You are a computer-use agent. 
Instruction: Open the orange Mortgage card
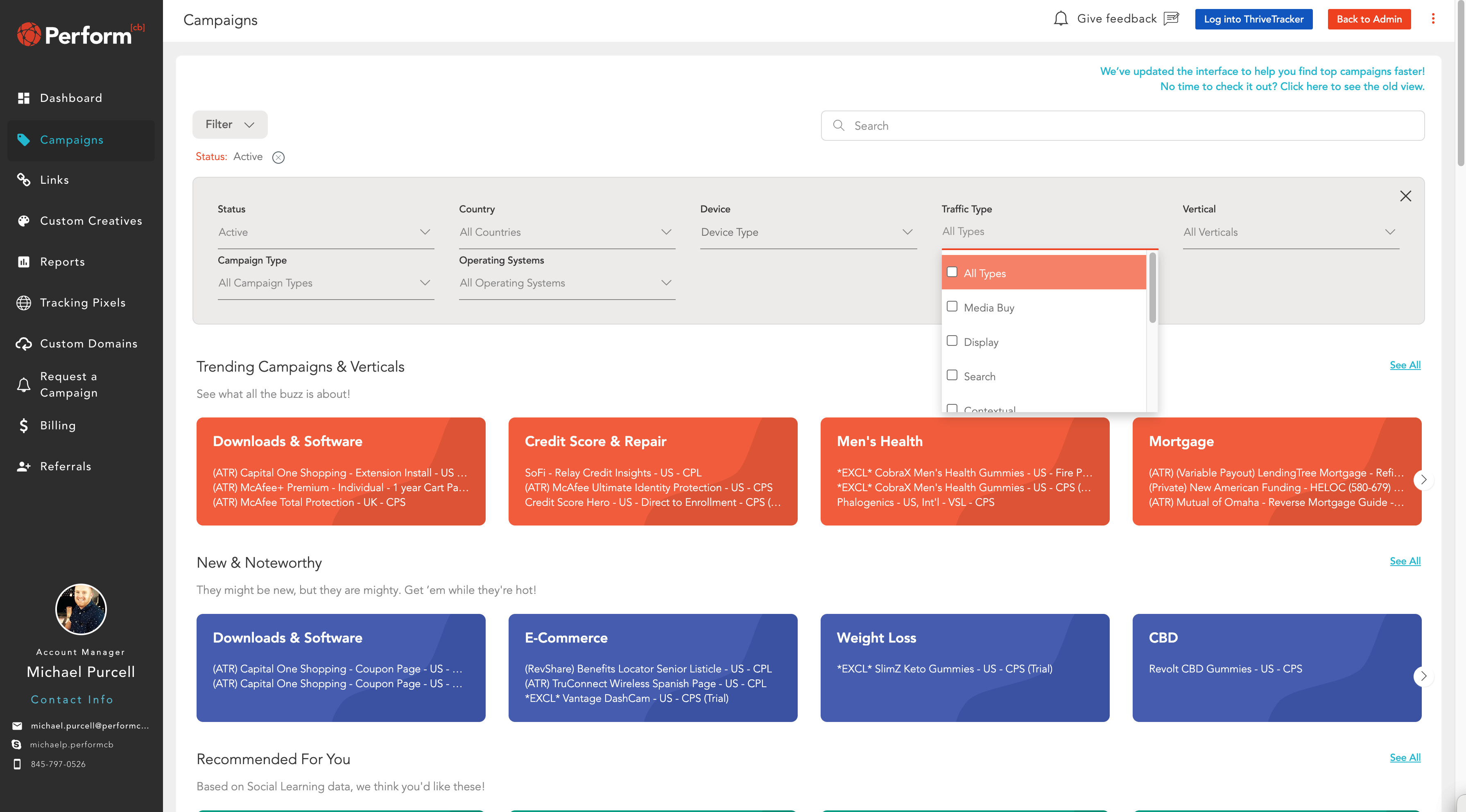click(x=1276, y=471)
